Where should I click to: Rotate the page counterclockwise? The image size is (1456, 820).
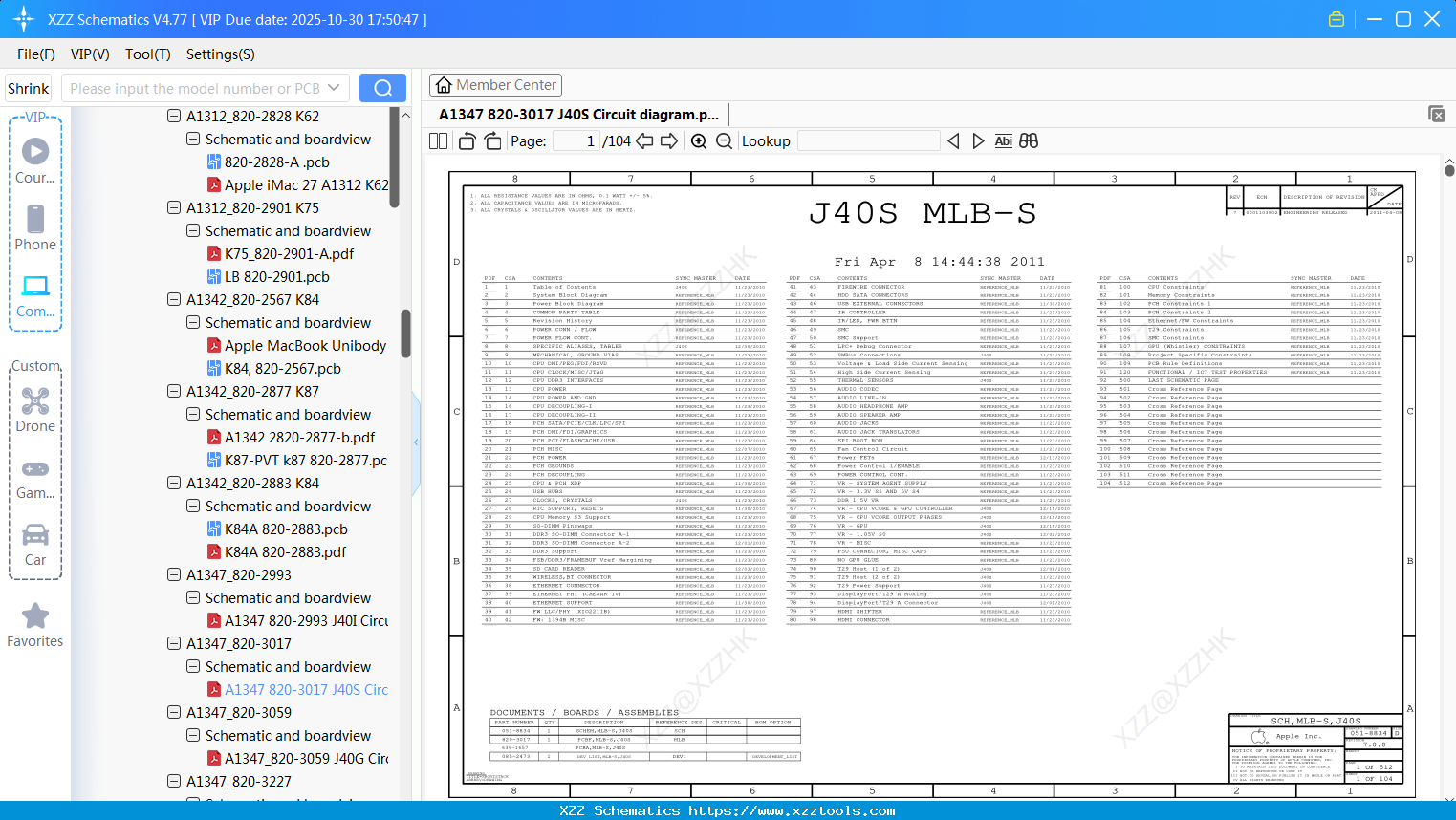[467, 141]
